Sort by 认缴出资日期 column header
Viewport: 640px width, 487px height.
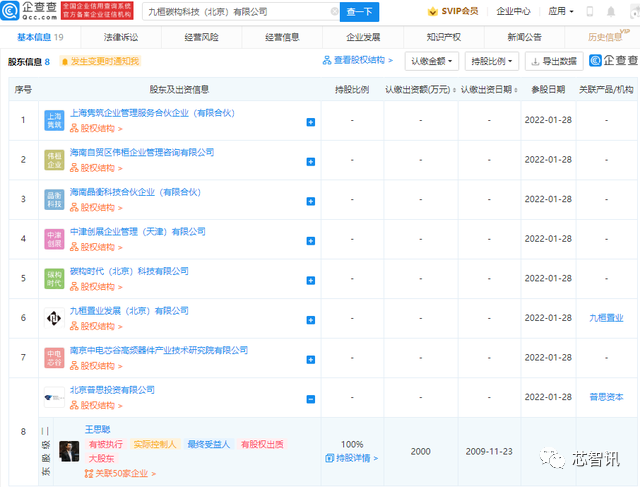489,89
